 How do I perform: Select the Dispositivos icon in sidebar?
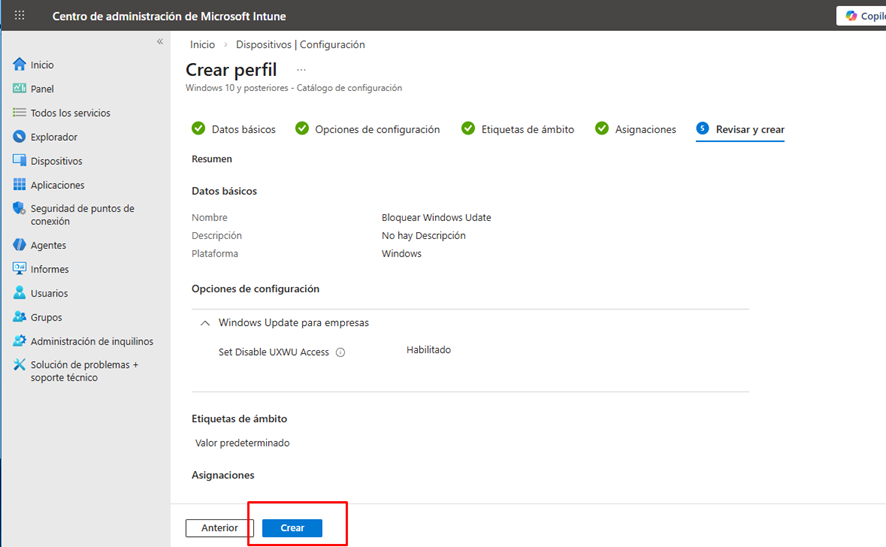click(19, 161)
